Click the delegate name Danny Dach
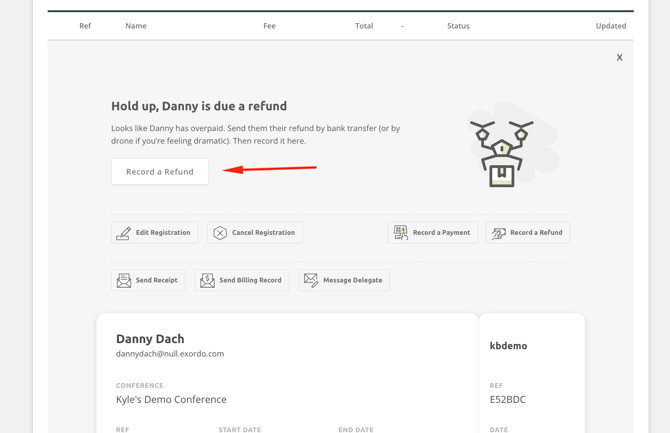The height and width of the screenshot is (433, 670). point(150,339)
